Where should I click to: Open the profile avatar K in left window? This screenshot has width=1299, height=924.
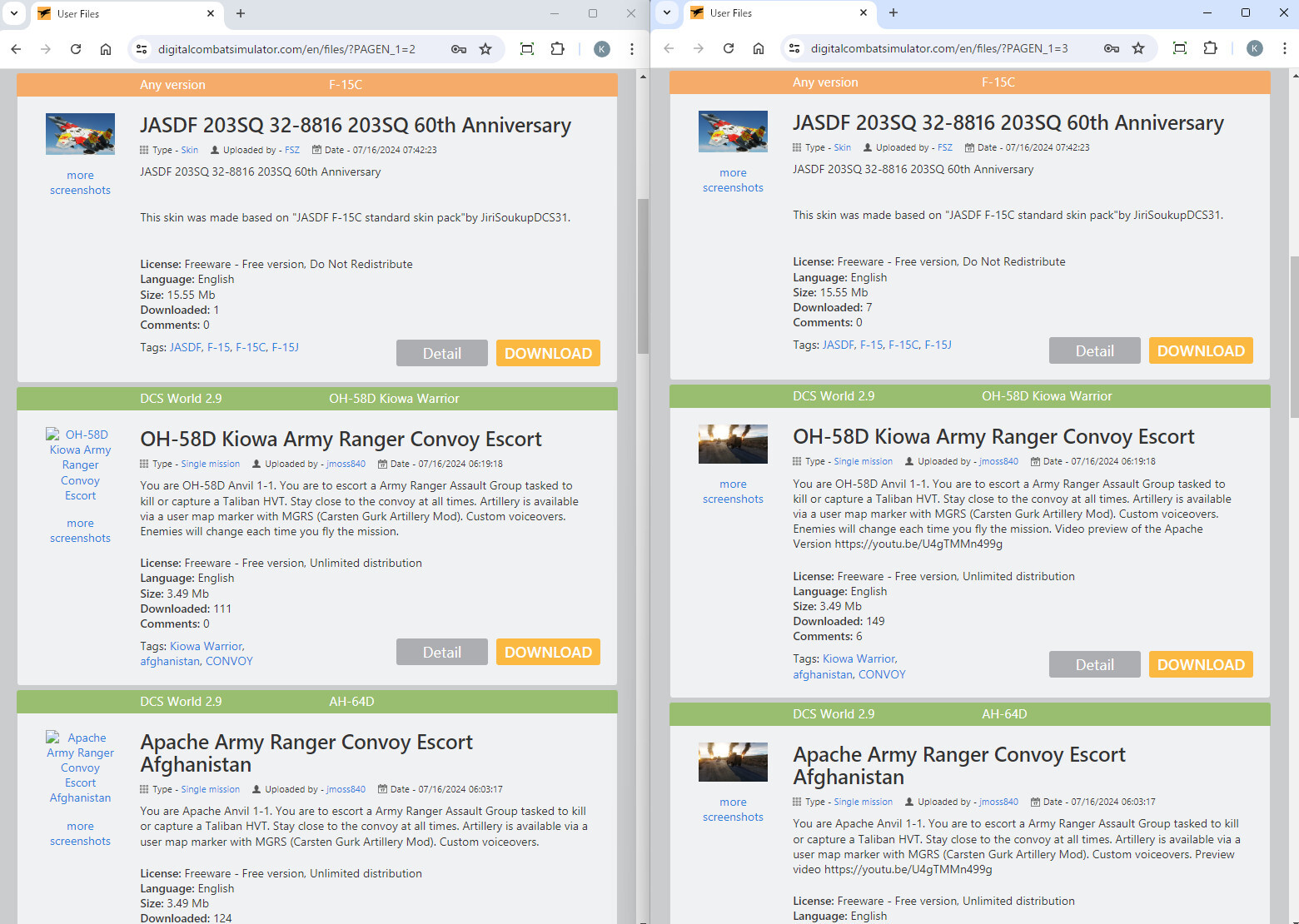602,49
